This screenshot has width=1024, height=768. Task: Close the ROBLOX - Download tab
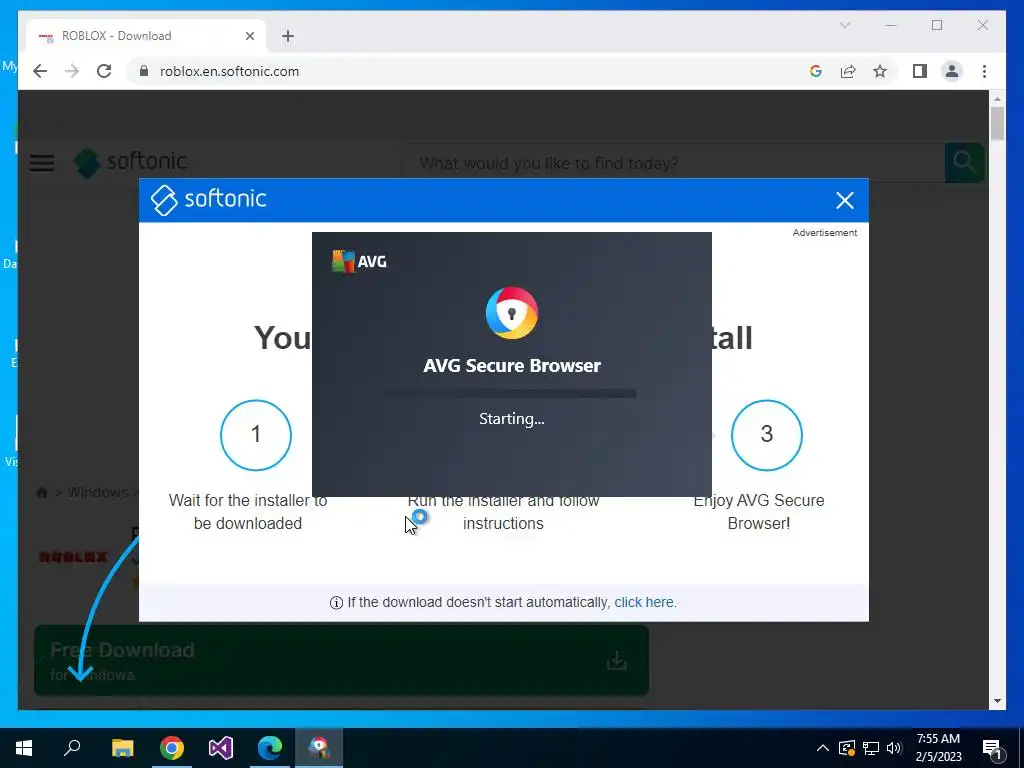249,36
